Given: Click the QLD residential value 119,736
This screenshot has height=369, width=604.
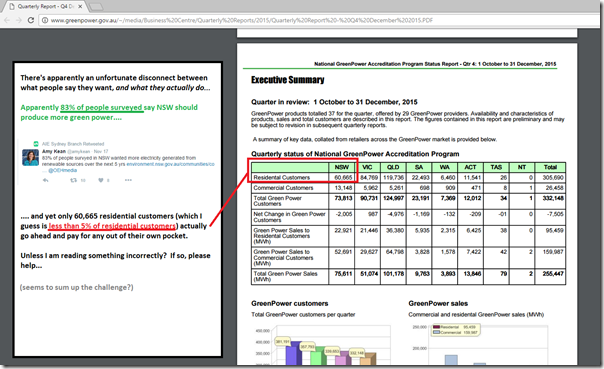Looking at the screenshot, I should click(x=393, y=178).
